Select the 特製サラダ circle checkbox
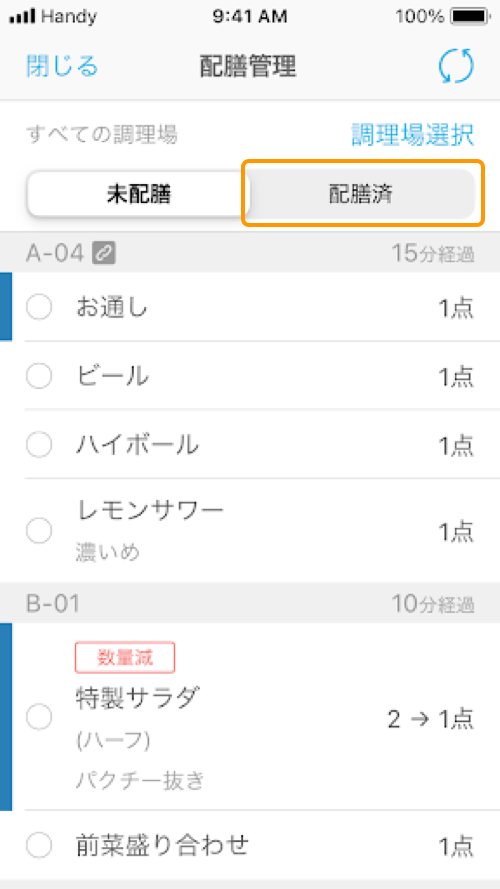500x889 pixels. [x=39, y=718]
